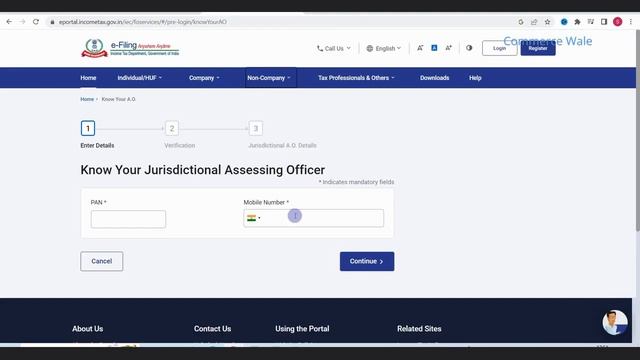The height and width of the screenshot is (360, 640).
Task: Click Using the Portal footer heading
Action: tap(302, 329)
